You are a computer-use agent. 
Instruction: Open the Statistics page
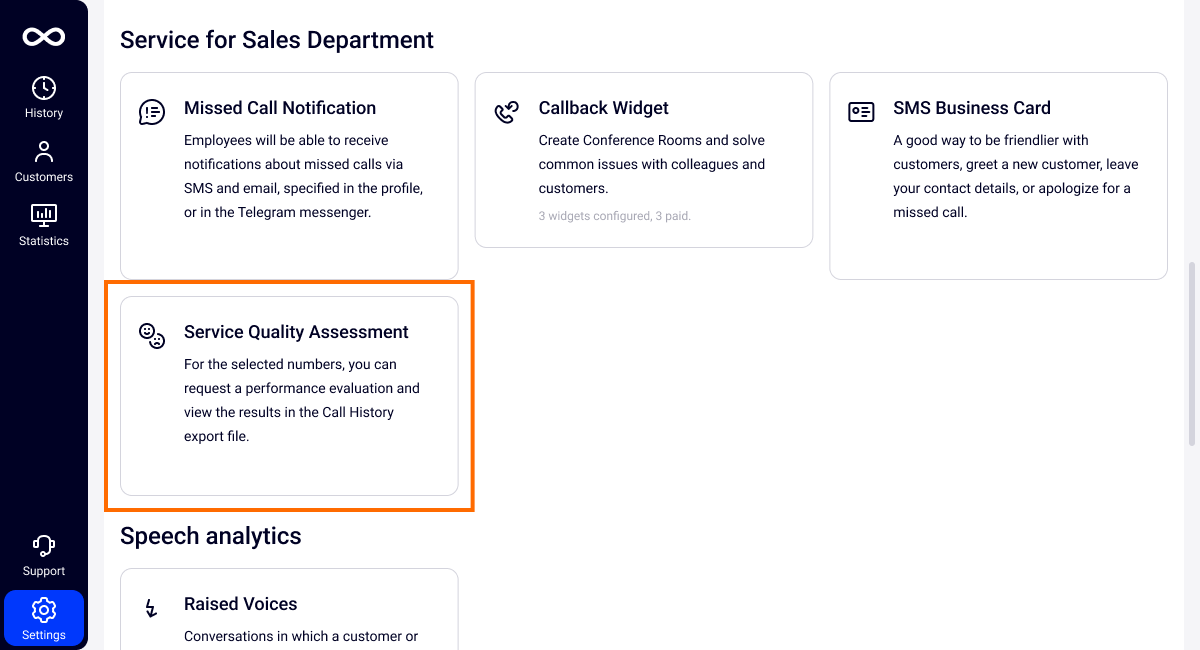(x=44, y=225)
